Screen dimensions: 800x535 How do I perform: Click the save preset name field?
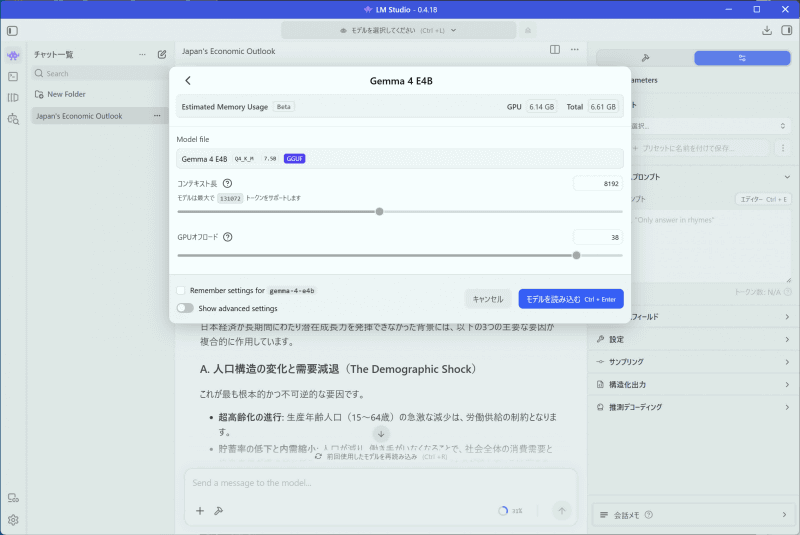click(699, 148)
